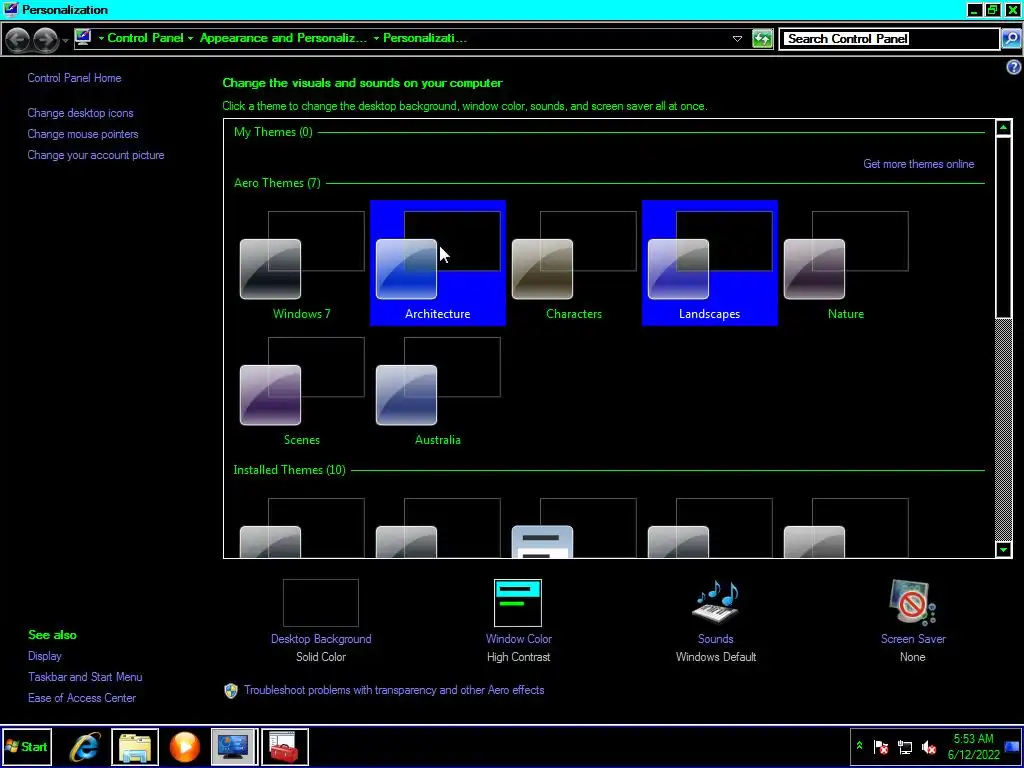Open Internet Explorer from taskbar

point(85,746)
